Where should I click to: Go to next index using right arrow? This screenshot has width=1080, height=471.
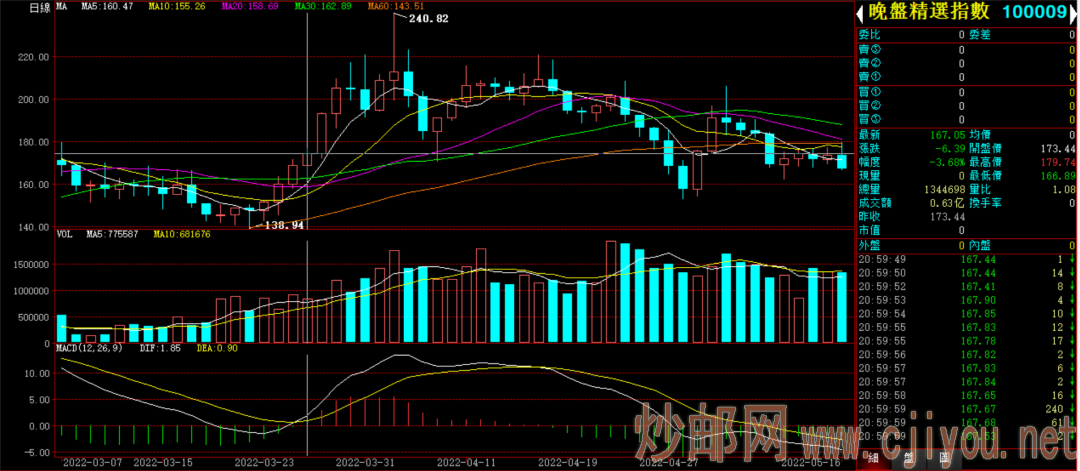tap(1074, 12)
